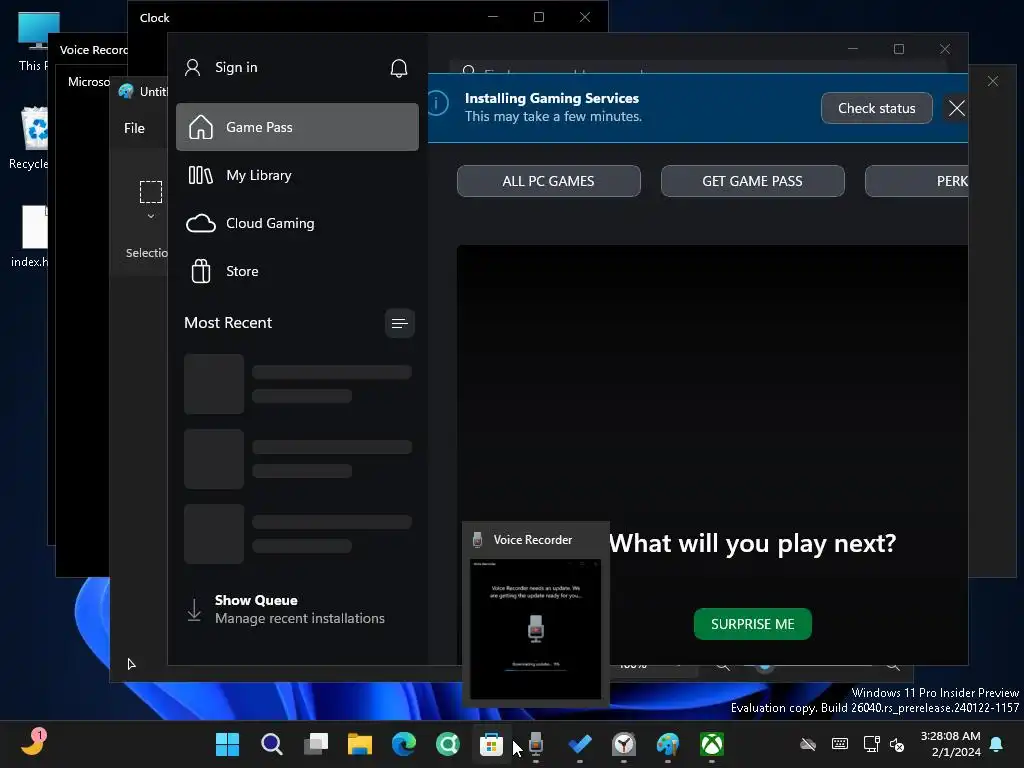Open Microsoft Store from the taskbar

pyautogui.click(x=491, y=744)
